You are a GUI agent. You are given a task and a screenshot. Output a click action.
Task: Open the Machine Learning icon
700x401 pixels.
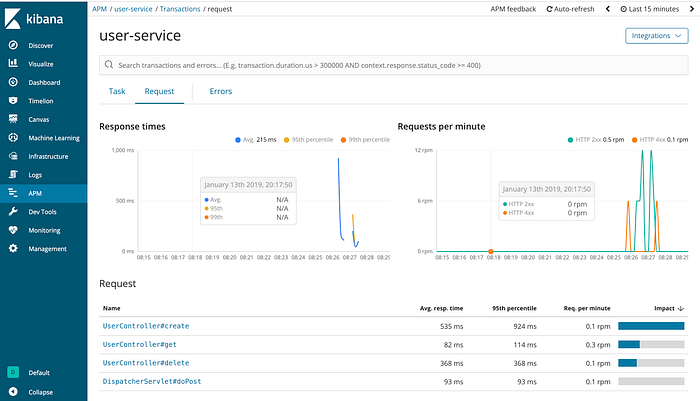coord(13,138)
